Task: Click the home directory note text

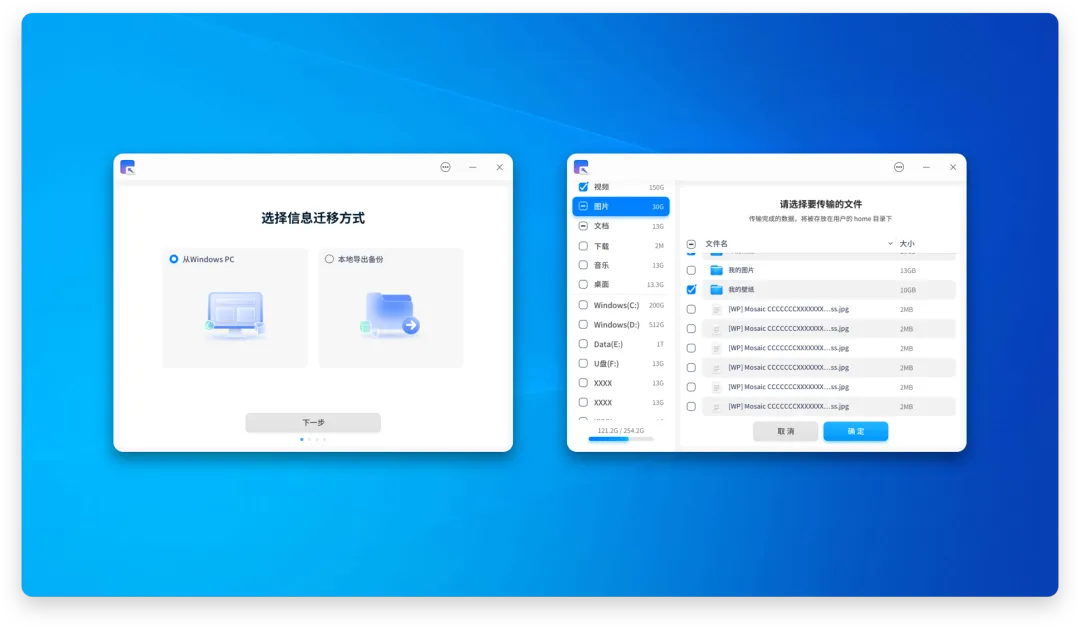Action: coord(820,219)
